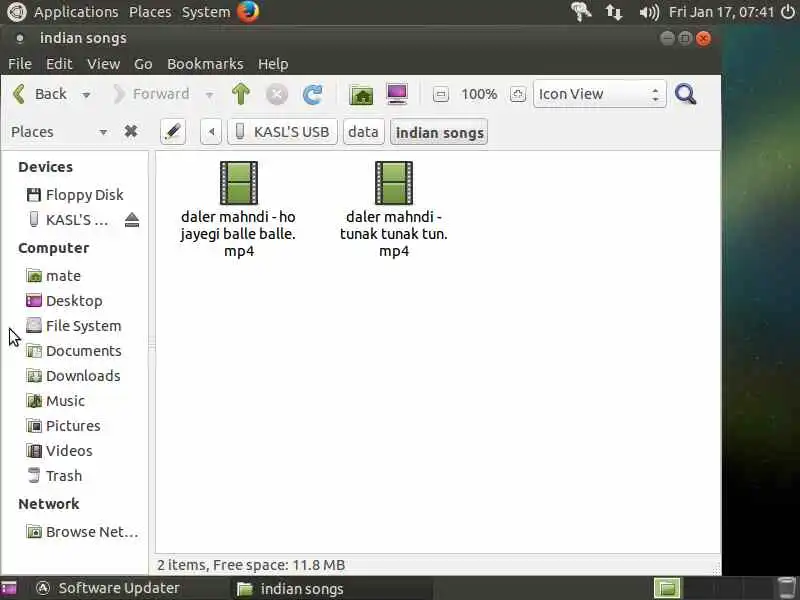Image resolution: width=800 pixels, height=600 pixels.
Task: Click the network connection tray icon
Action: [613, 11]
